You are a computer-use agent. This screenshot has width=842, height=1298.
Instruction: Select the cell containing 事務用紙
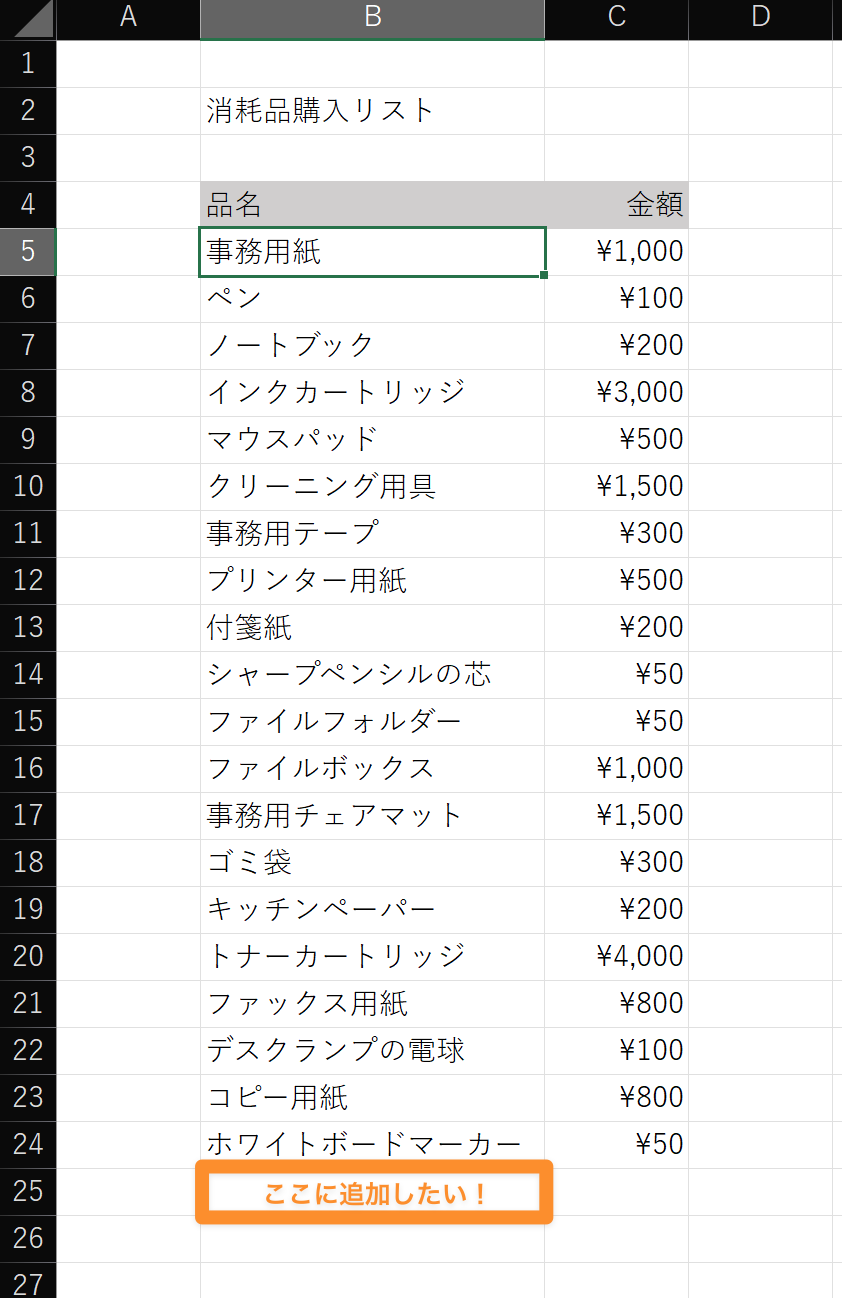click(x=372, y=251)
